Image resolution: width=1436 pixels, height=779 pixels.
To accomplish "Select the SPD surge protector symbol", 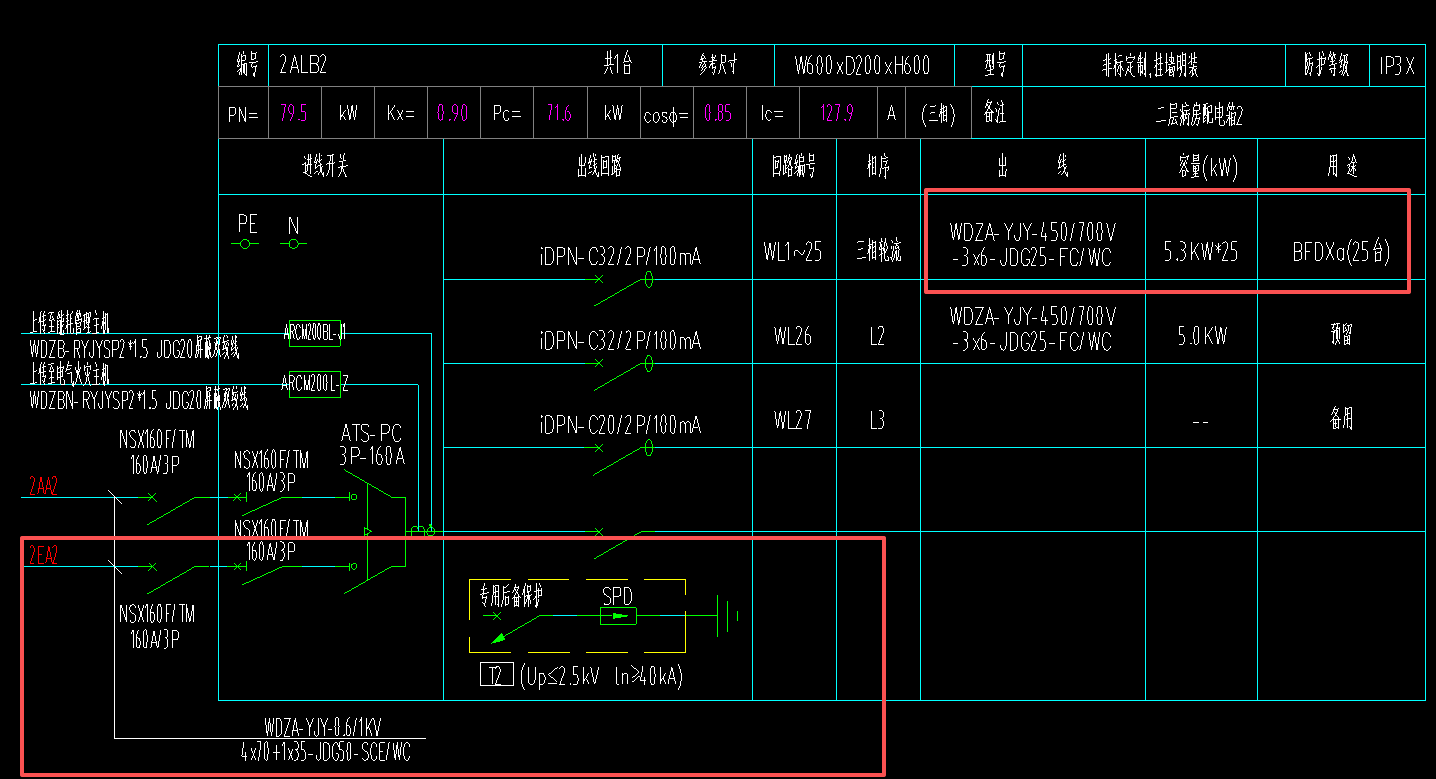I will [619, 616].
